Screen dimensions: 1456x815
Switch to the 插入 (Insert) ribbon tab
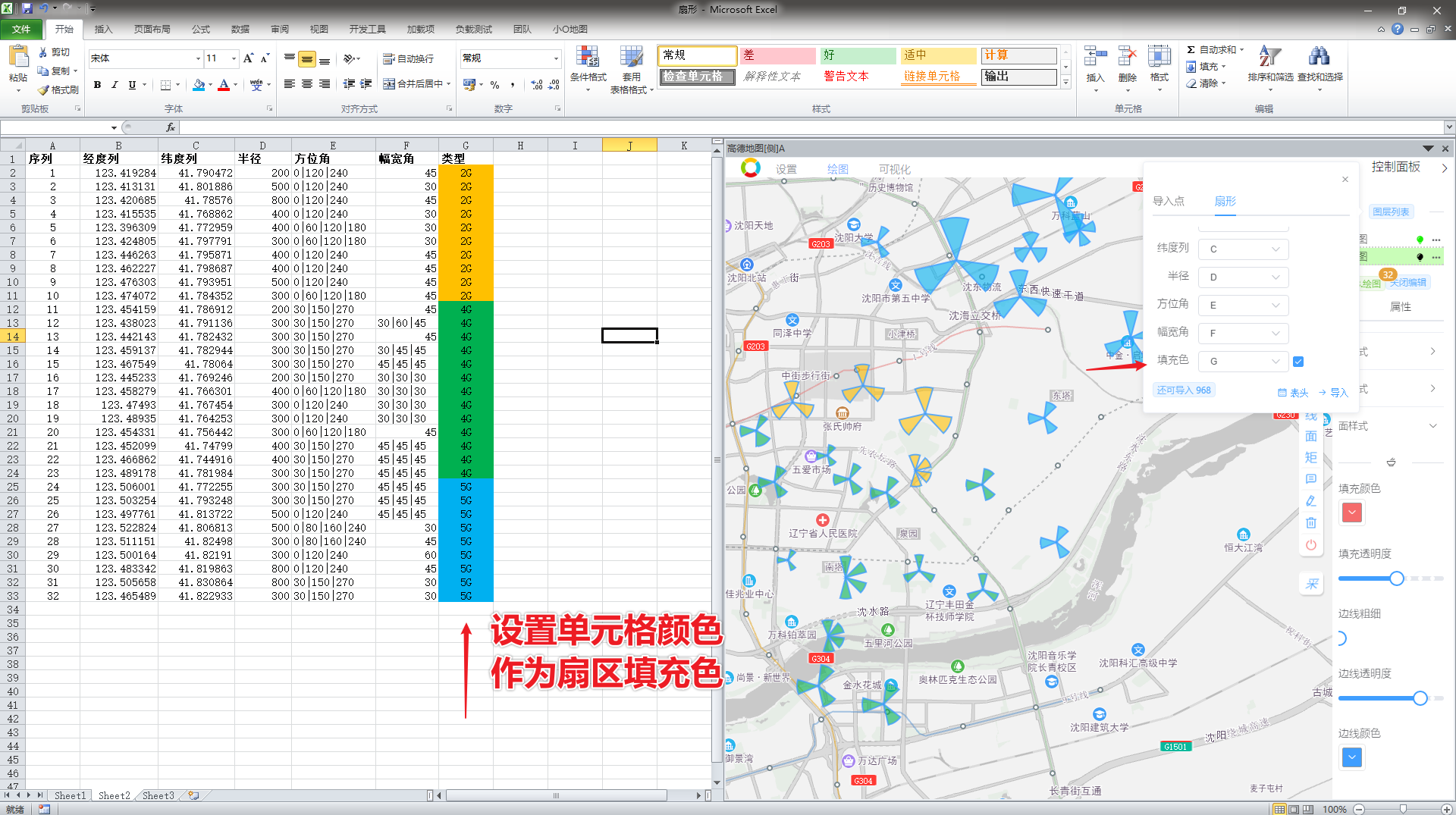(x=103, y=29)
